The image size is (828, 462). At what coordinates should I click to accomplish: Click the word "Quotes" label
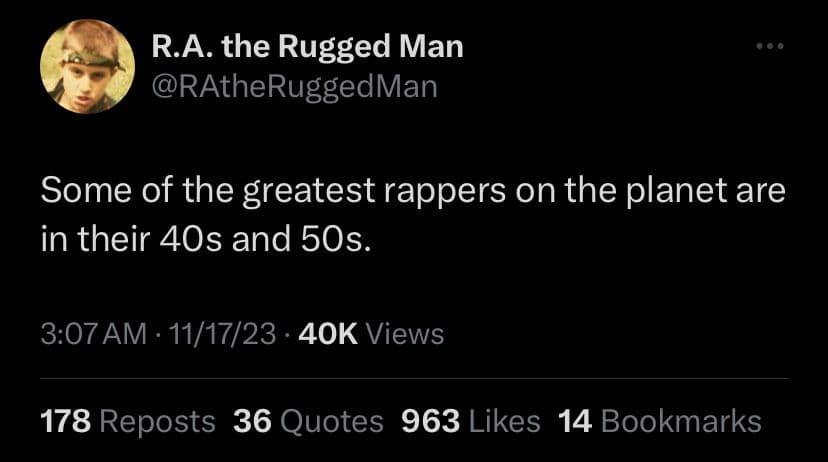tap(332, 421)
